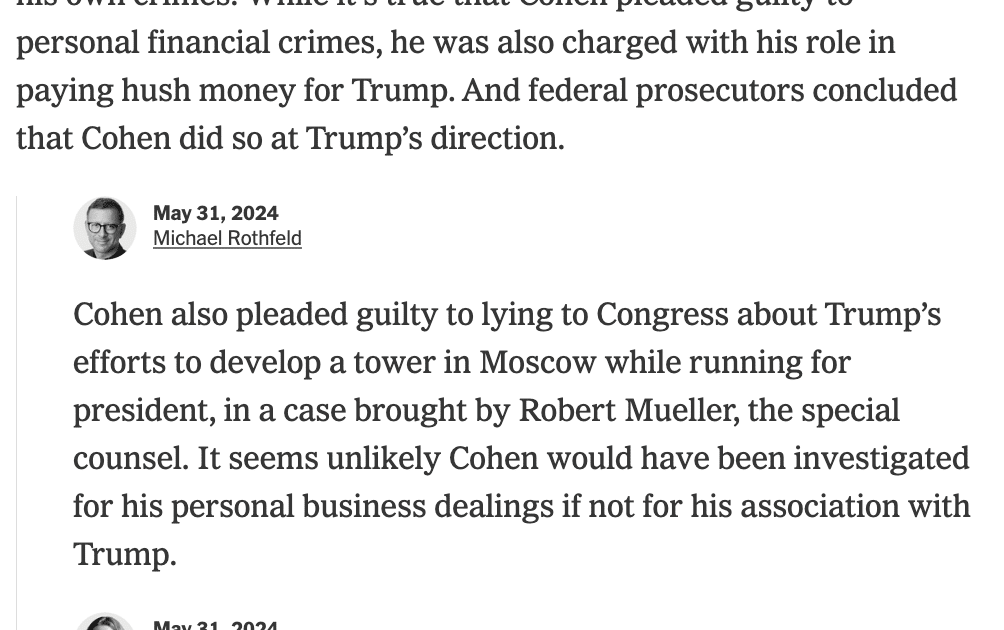Click the word "counsel." starting the fourth reply line
Image resolution: width=1004 pixels, height=630 pixels.
[130, 458]
